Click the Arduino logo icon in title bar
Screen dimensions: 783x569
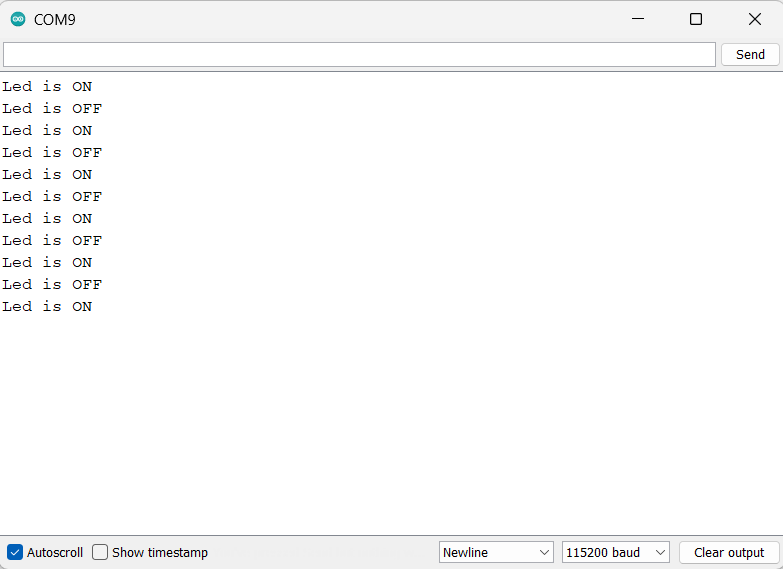point(18,19)
